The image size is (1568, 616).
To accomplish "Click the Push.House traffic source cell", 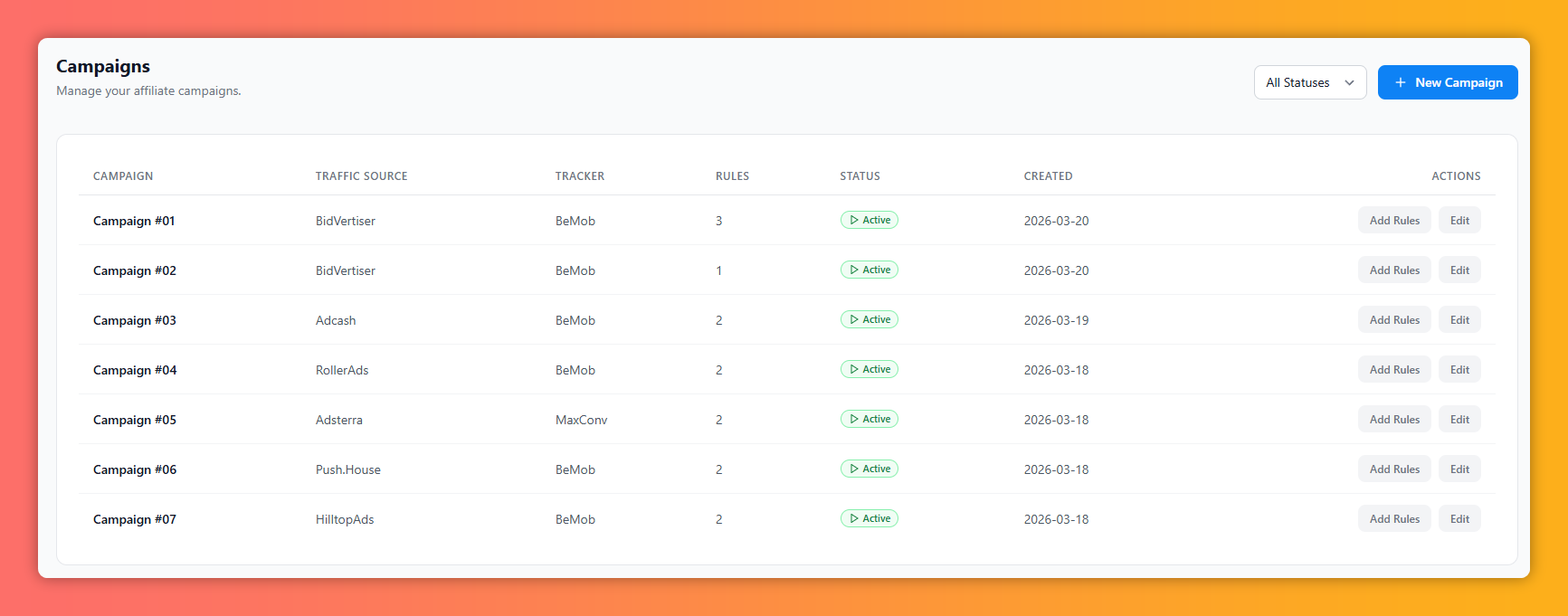I will 348,469.
